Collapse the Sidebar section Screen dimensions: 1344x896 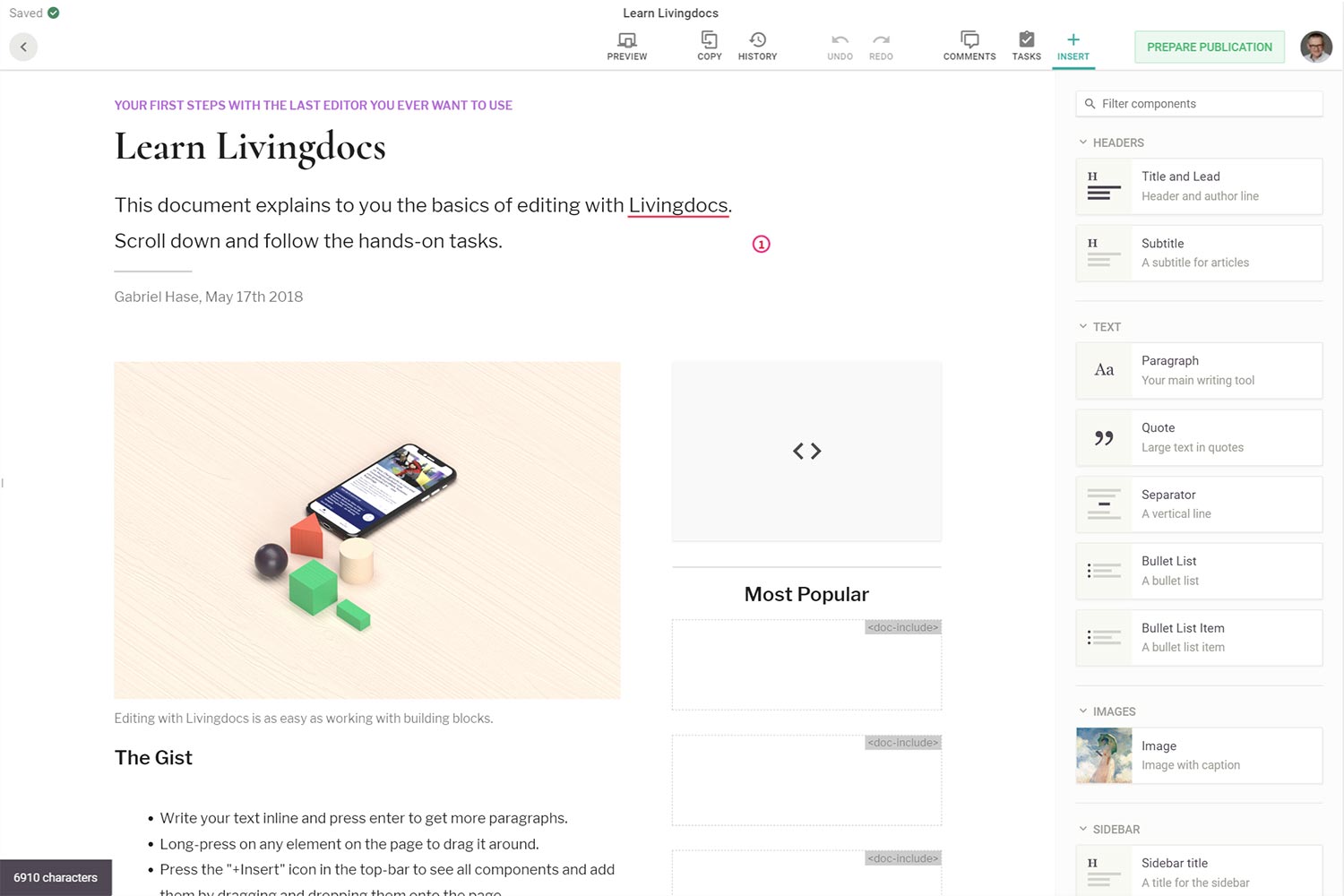(x=1083, y=829)
